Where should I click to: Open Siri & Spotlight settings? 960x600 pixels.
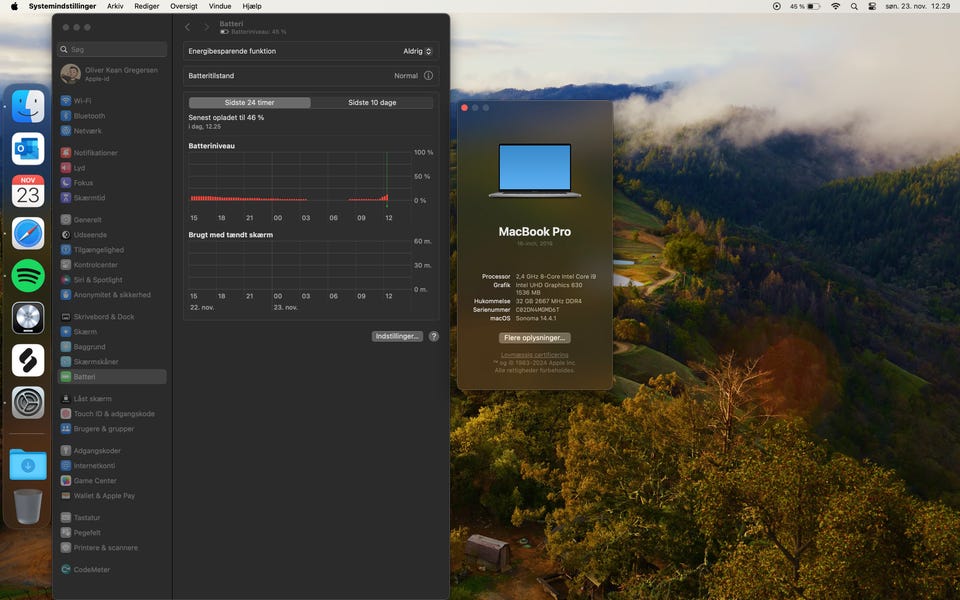(97, 280)
